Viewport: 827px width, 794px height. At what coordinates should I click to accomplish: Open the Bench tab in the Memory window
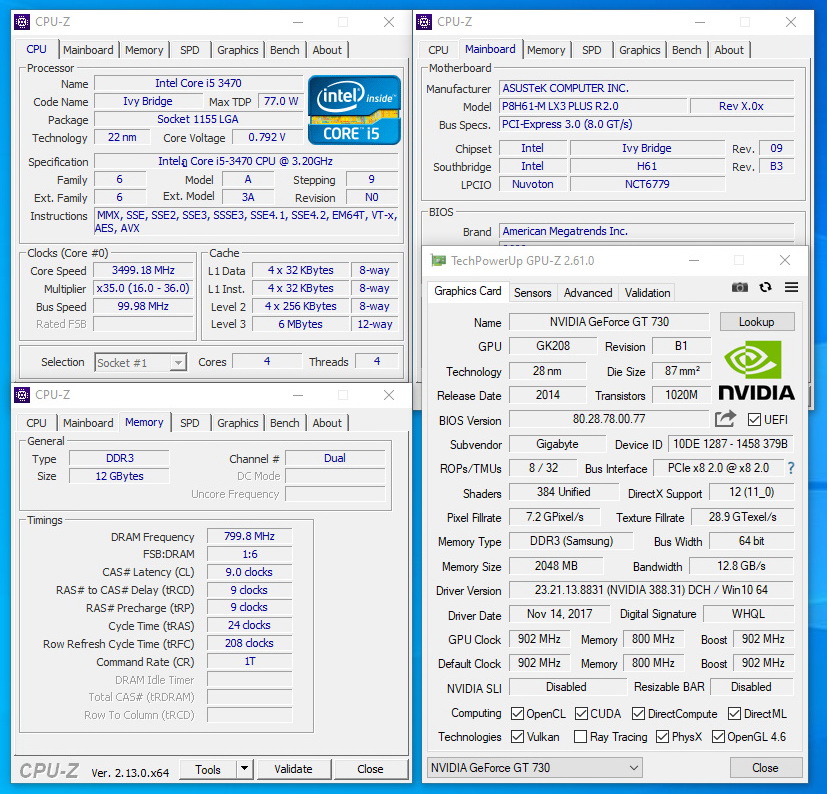click(x=285, y=423)
